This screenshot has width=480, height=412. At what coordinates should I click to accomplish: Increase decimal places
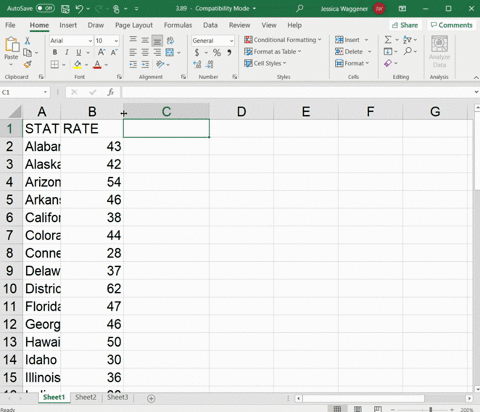tap(197, 64)
